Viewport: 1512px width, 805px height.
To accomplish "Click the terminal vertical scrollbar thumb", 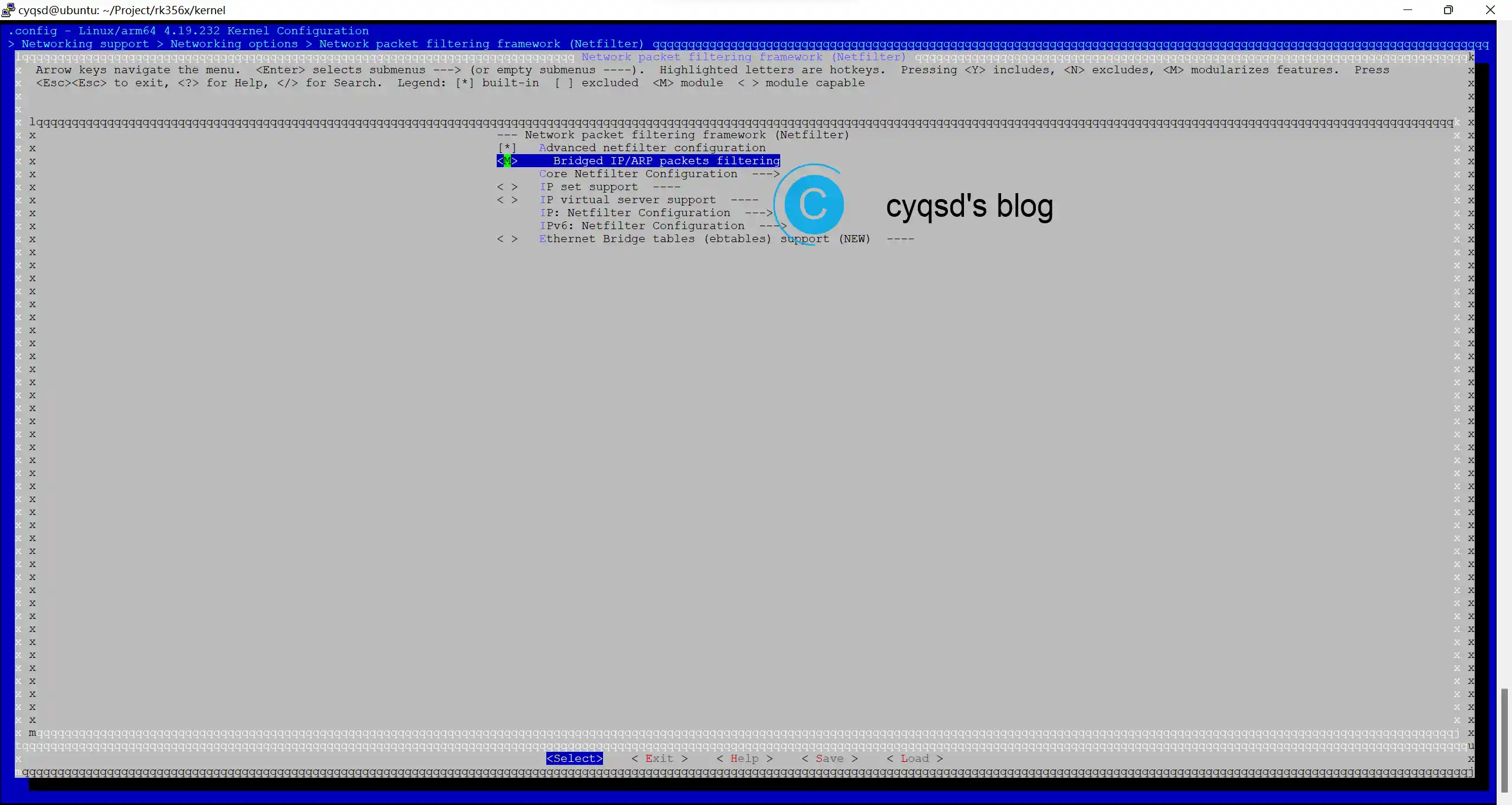I will point(1506,740).
